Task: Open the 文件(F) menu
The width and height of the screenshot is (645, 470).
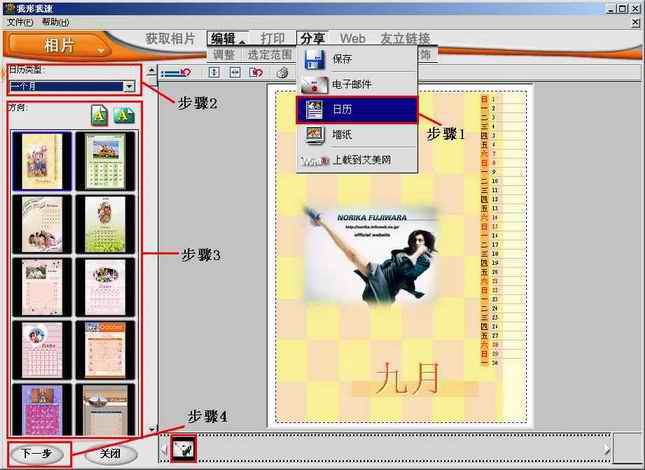Action: (20, 22)
